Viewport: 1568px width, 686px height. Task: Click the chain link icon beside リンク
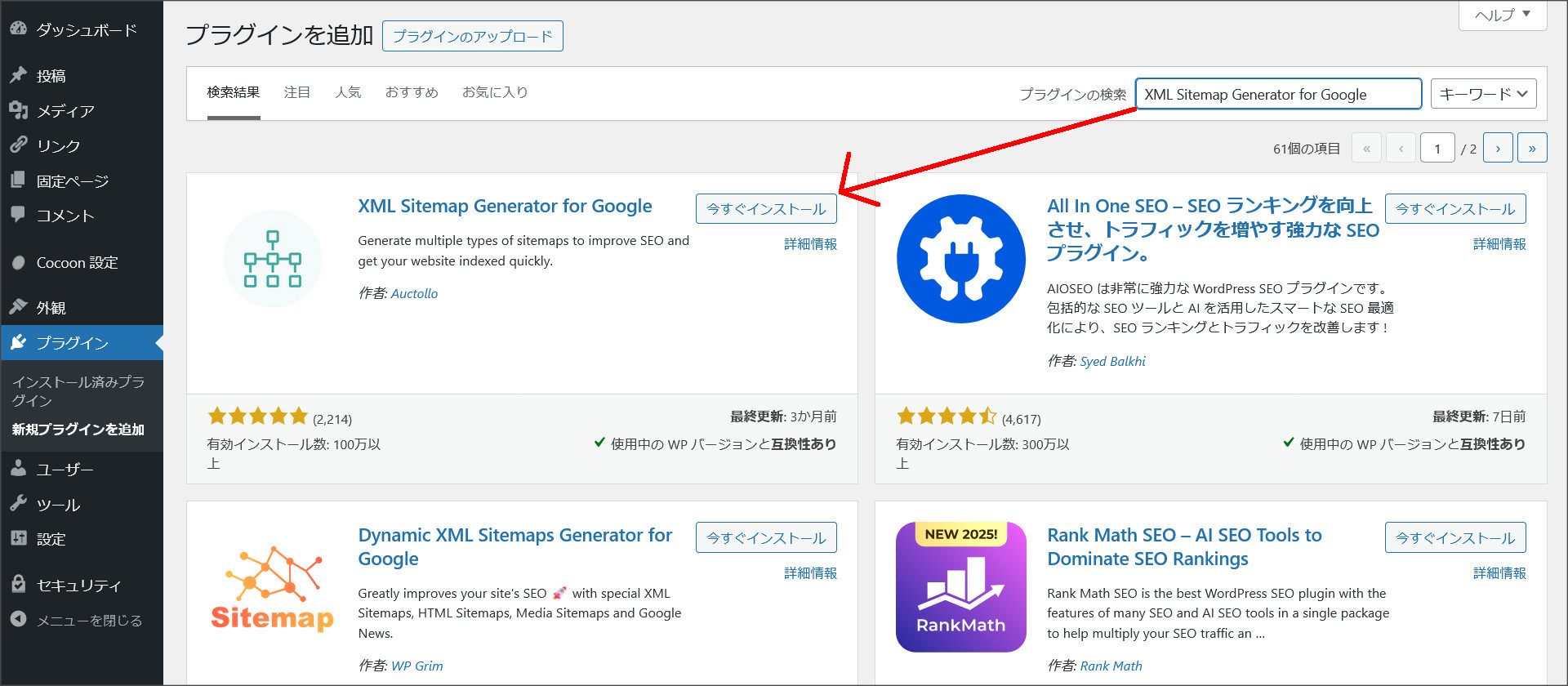coord(18,145)
